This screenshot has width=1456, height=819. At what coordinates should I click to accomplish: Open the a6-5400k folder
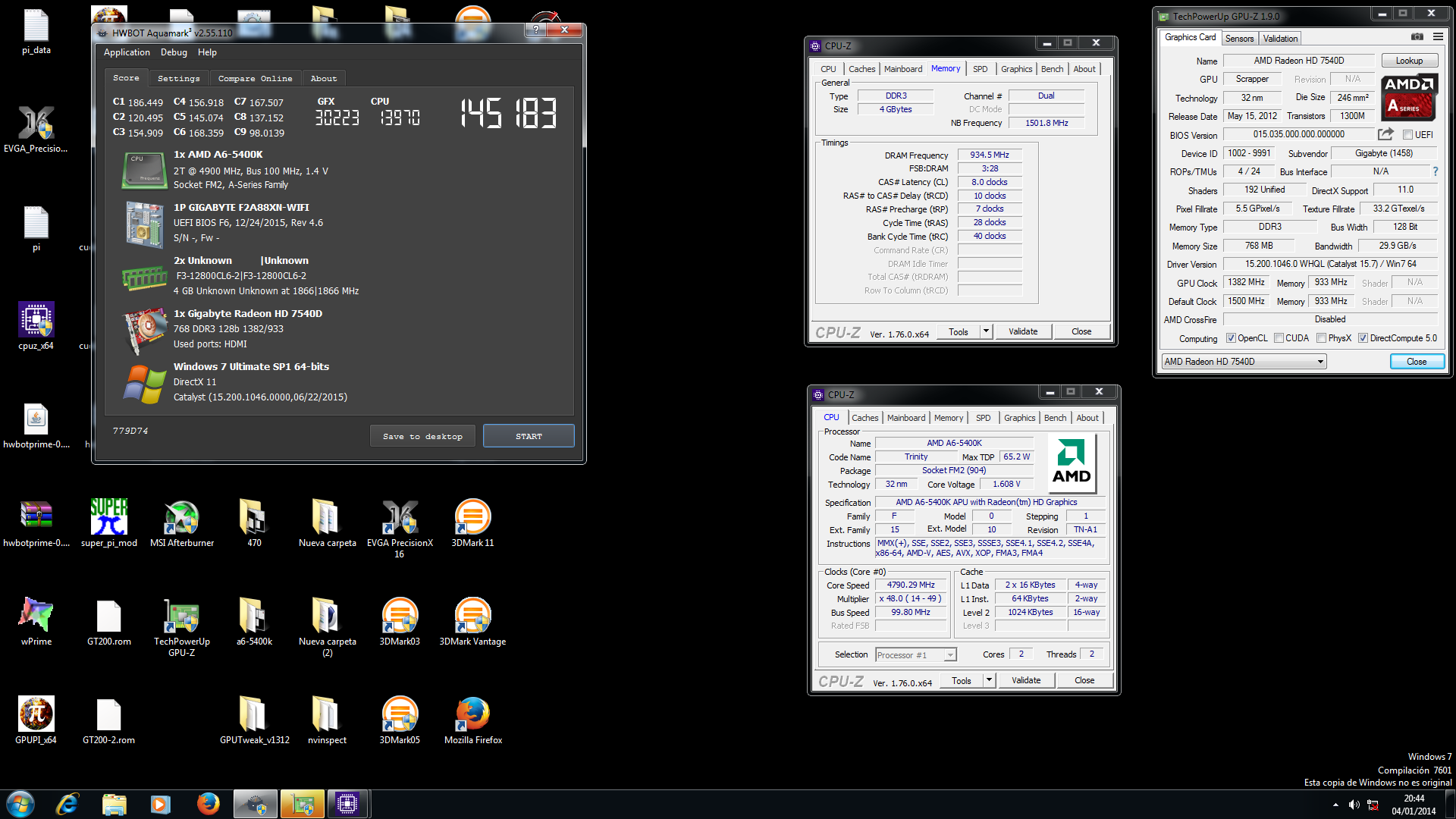(254, 622)
